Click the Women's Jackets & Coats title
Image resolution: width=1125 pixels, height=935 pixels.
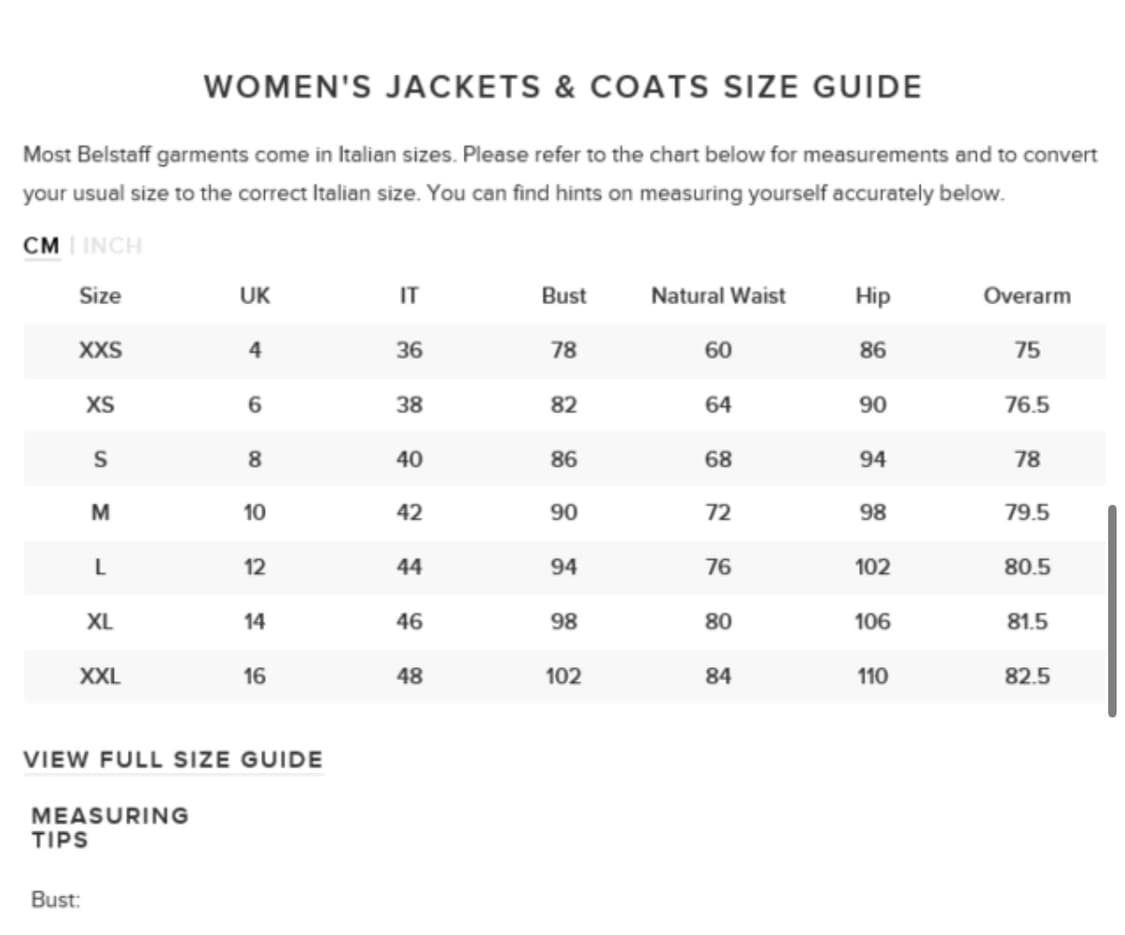(x=562, y=87)
